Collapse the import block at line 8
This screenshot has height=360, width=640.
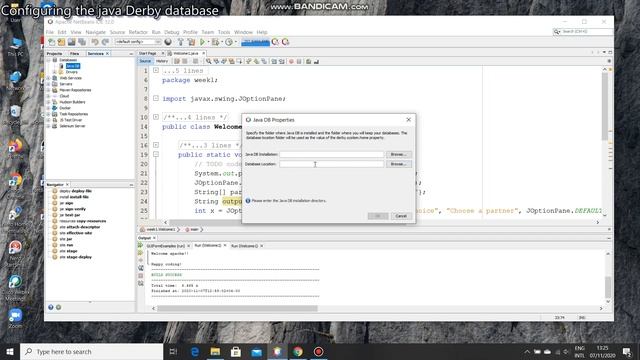coord(156,98)
